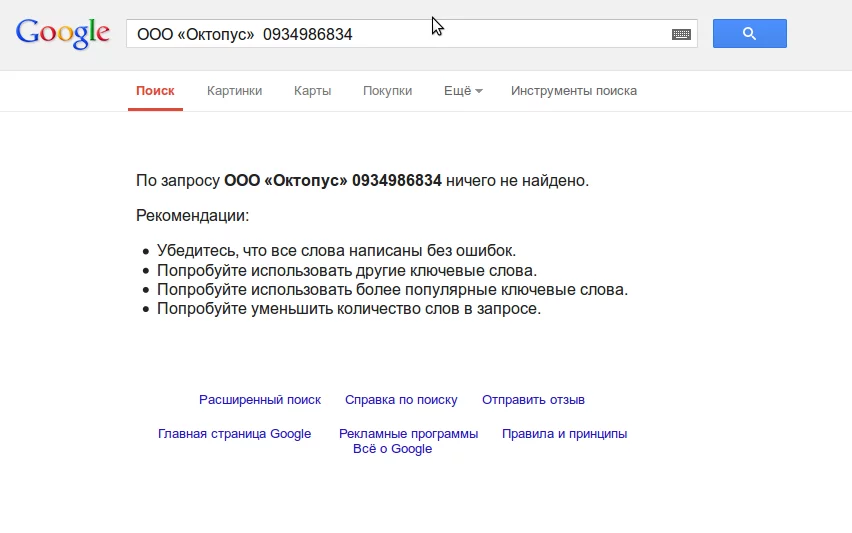852x533 pixels.
Task: Open the Расширенный поиск link
Action: pyautogui.click(x=260, y=400)
